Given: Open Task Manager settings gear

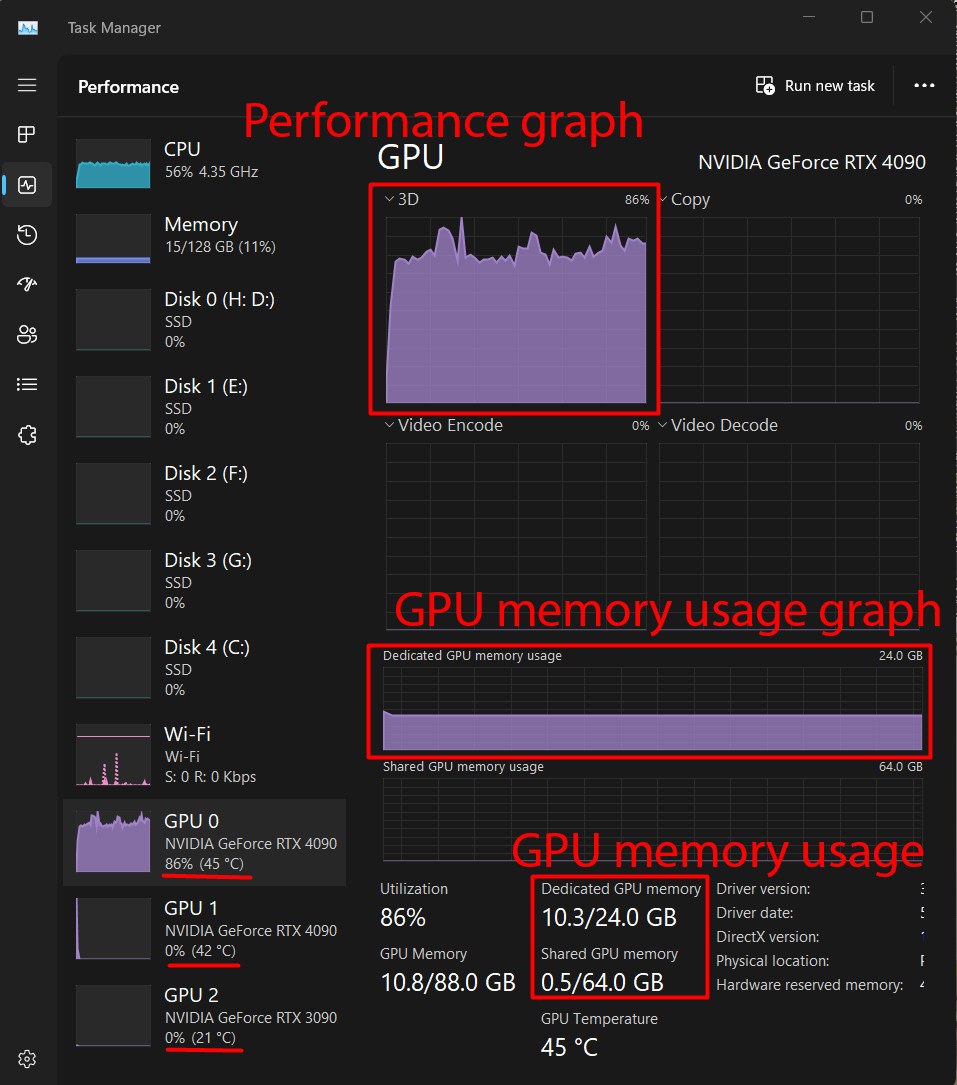Looking at the screenshot, I should [x=27, y=1059].
